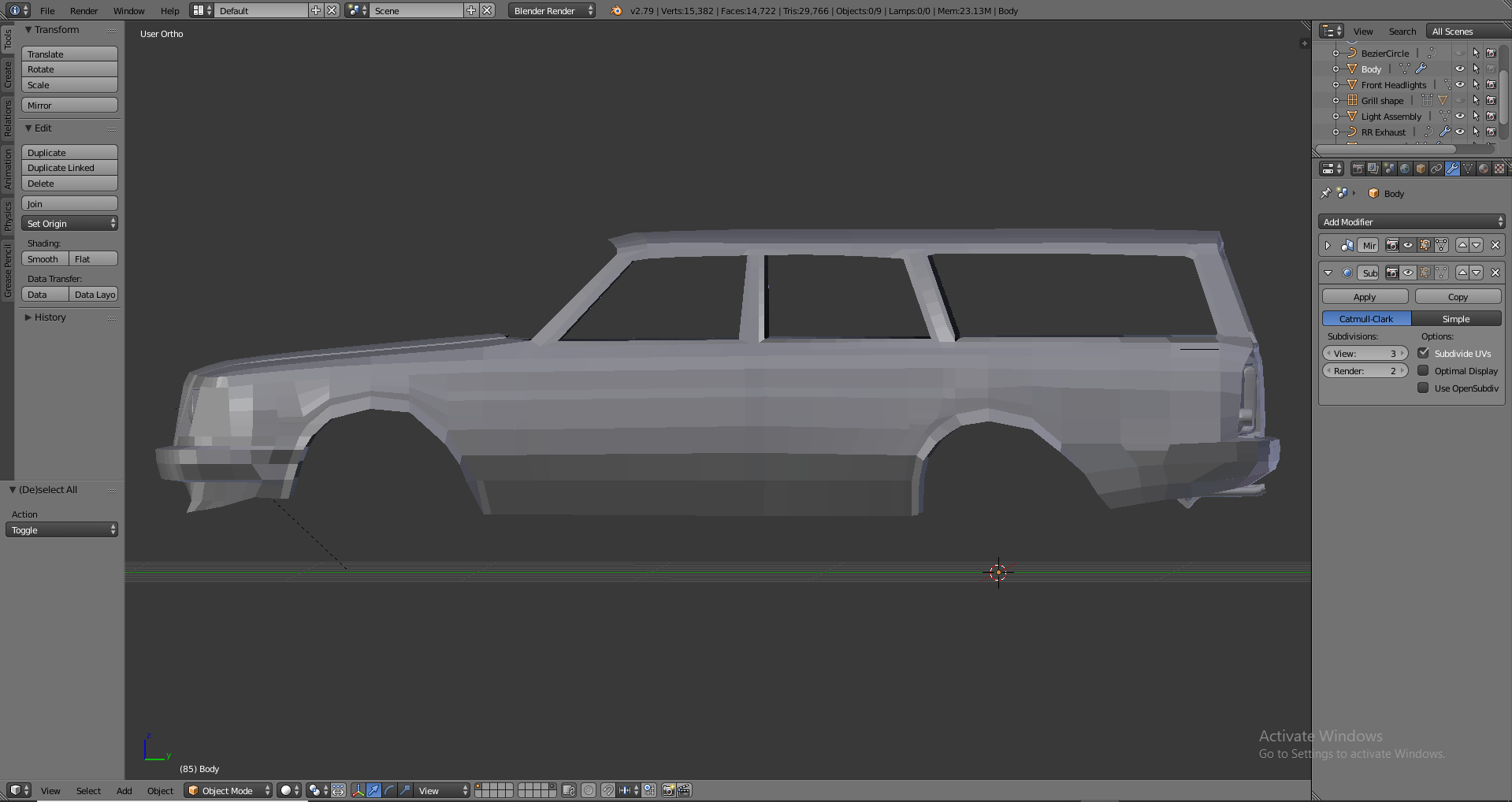The image size is (1512, 802).
Task: Open the Add Modifier dropdown
Action: [1412, 222]
